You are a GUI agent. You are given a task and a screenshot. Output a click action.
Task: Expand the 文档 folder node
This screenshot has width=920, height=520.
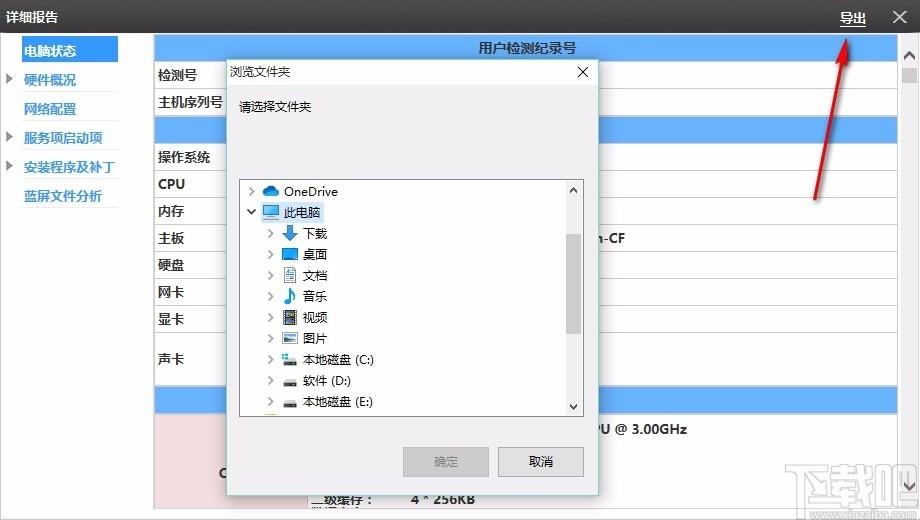(270, 275)
